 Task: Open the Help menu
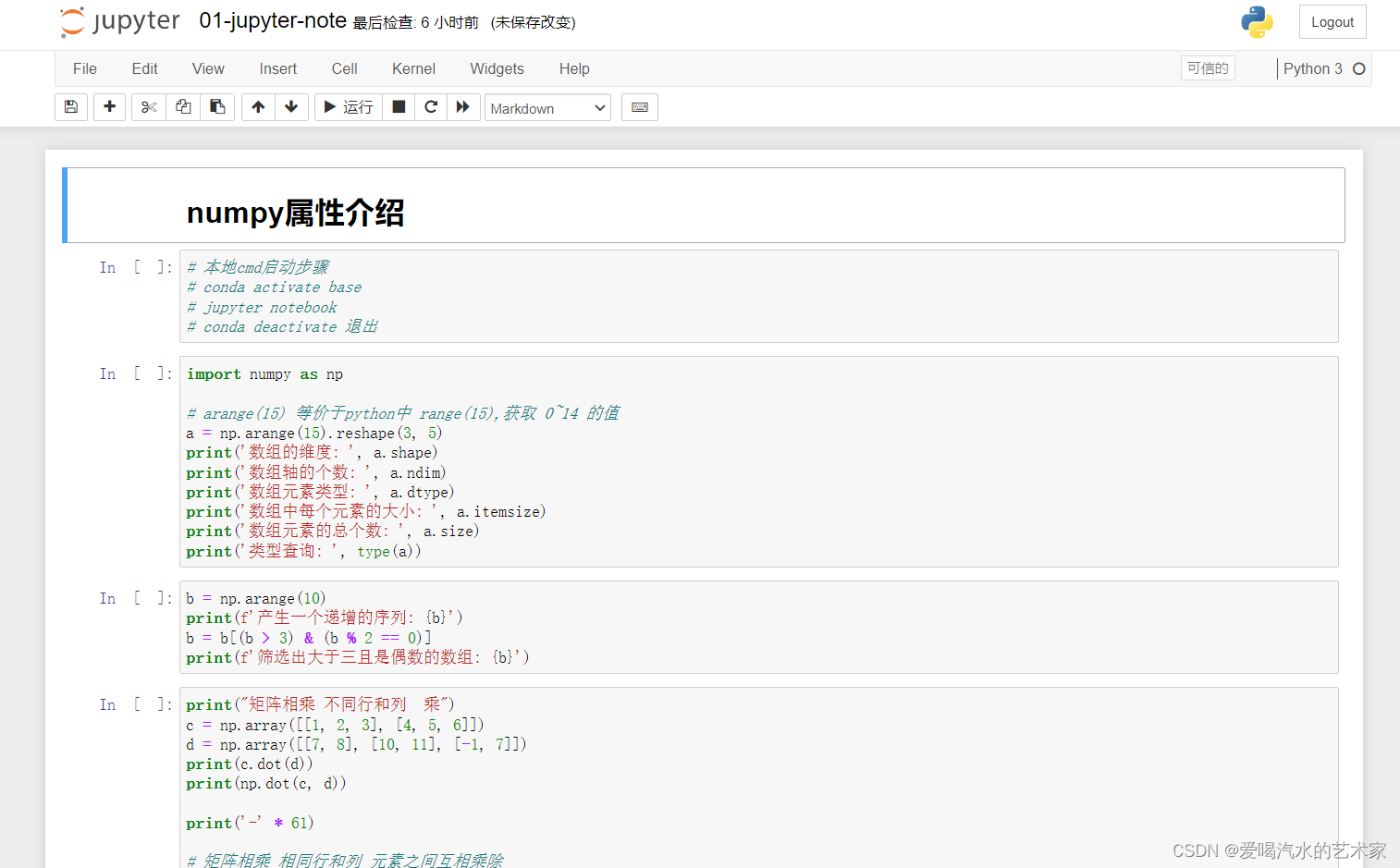(574, 68)
